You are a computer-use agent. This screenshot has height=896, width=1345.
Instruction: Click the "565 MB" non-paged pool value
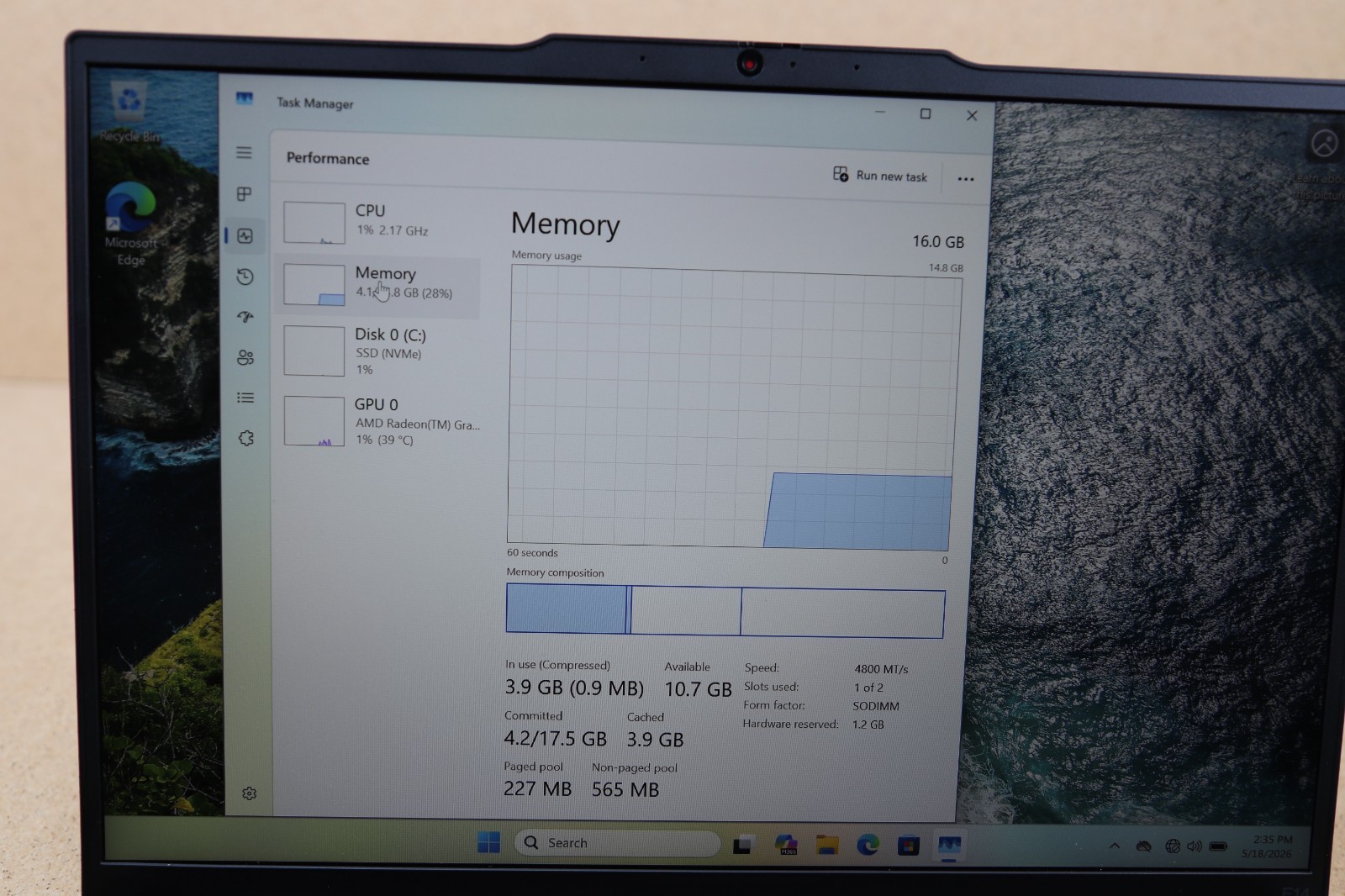click(x=625, y=790)
